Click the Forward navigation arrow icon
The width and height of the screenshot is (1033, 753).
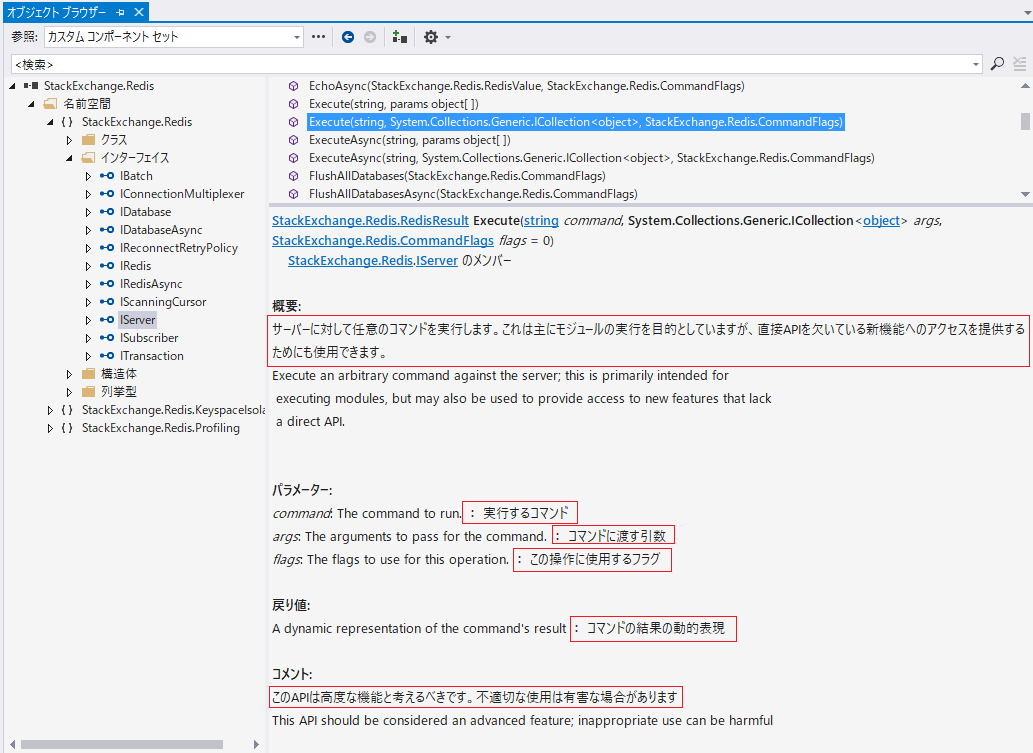click(x=370, y=38)
